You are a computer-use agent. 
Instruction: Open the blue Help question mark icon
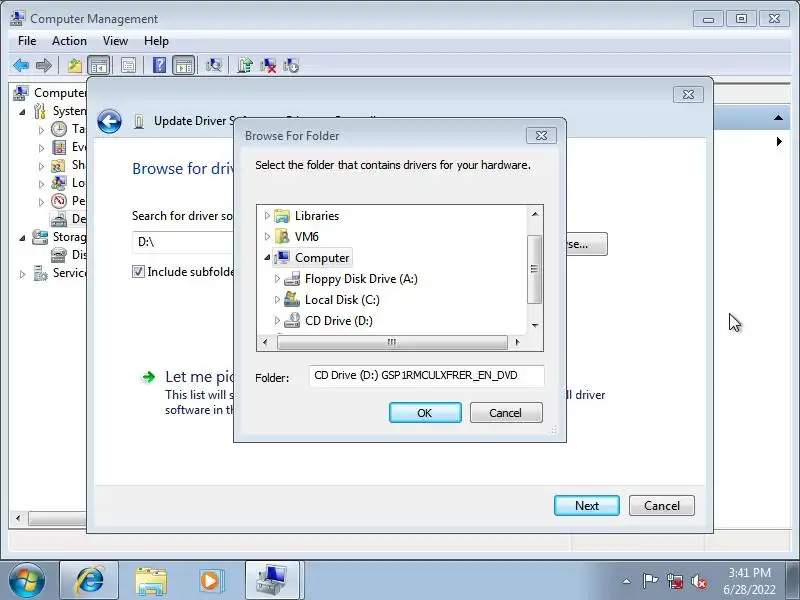[x=159, y=65]
